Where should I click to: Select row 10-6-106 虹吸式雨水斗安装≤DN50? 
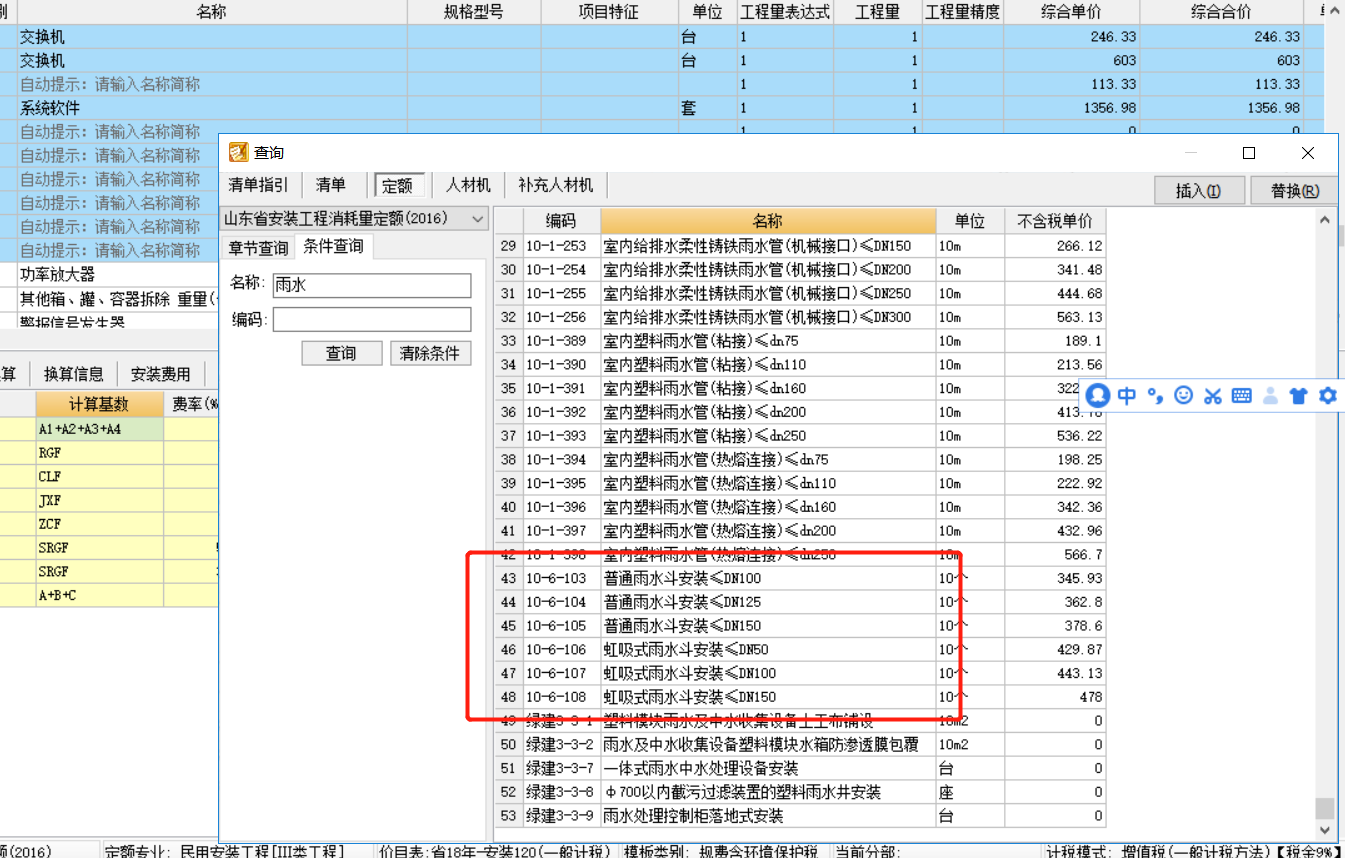coord(800,650)
